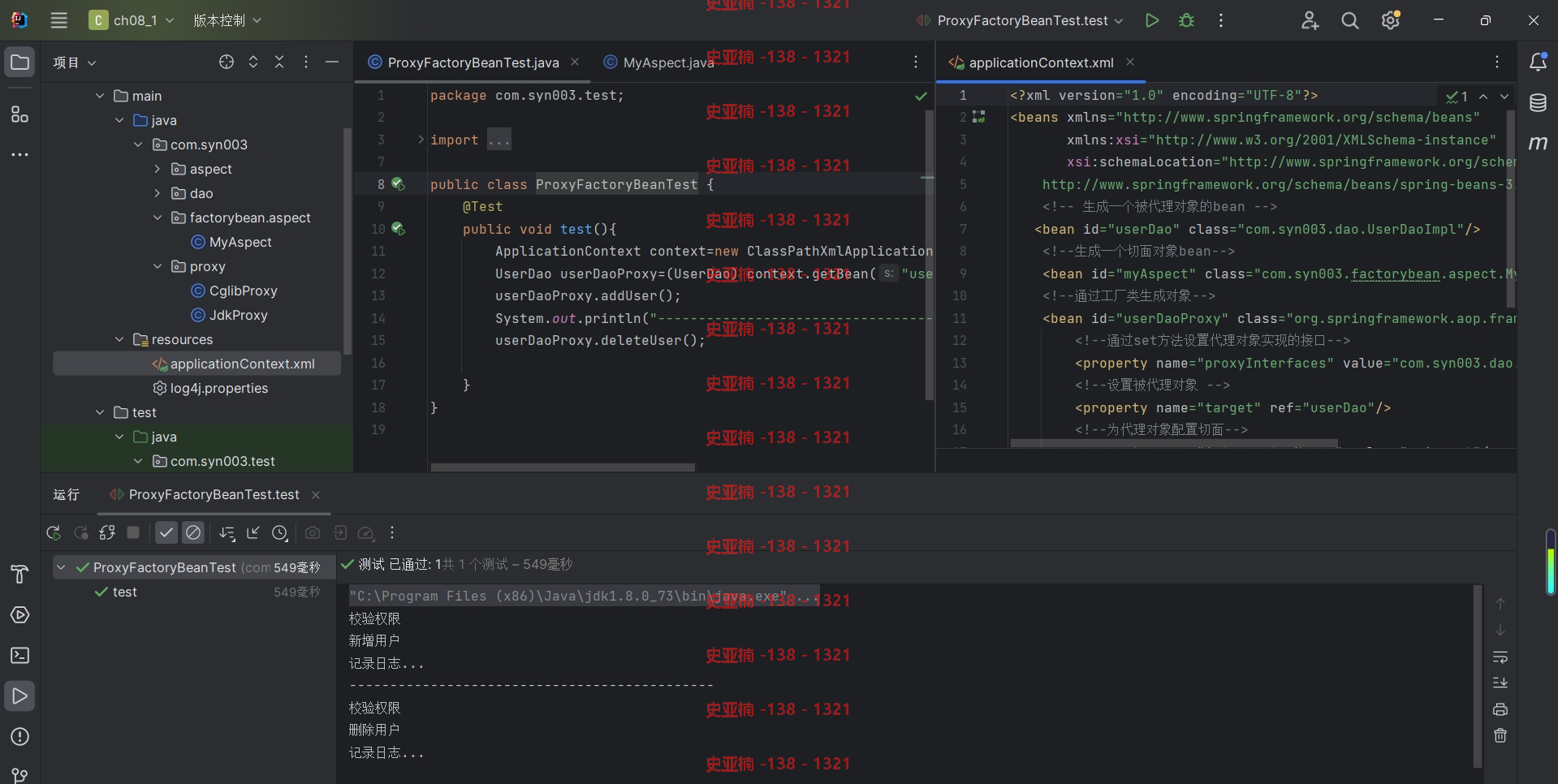Viewport: 1558px width, 784px height.
Task: Toggle soft-wrap in console output
Action: (1500, 657)
